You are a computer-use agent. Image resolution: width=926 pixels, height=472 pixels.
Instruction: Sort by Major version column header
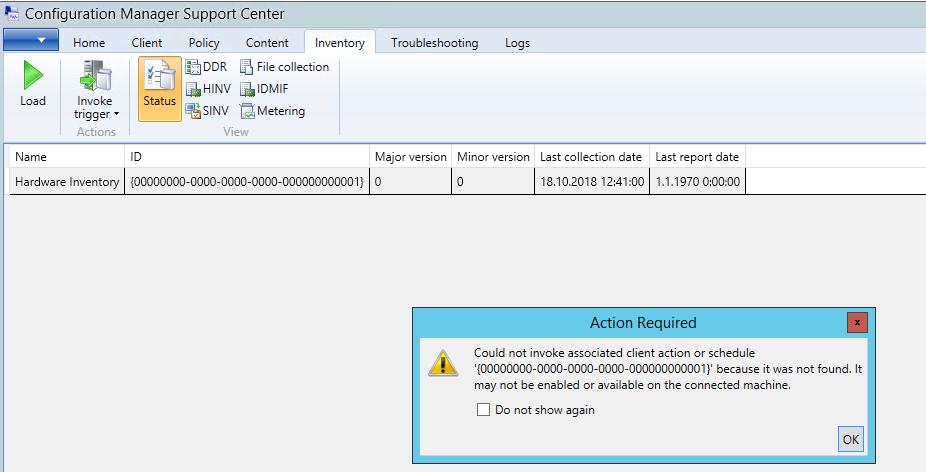point(410,157)
